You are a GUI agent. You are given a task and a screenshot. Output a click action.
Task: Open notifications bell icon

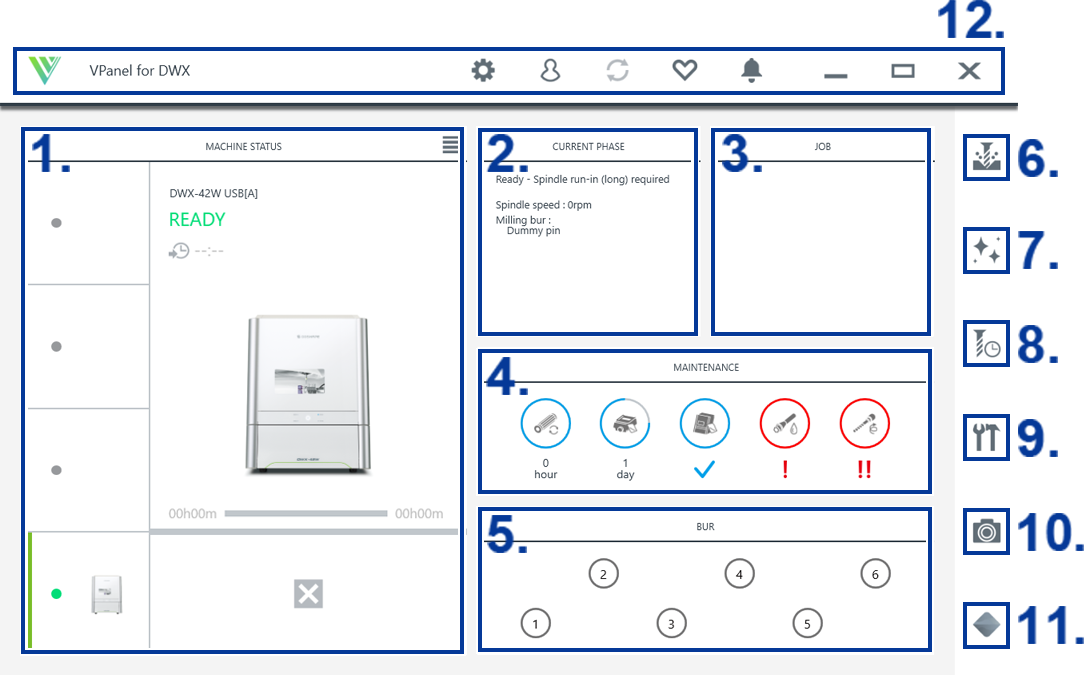pyautogui.click(x=751, y=70)
